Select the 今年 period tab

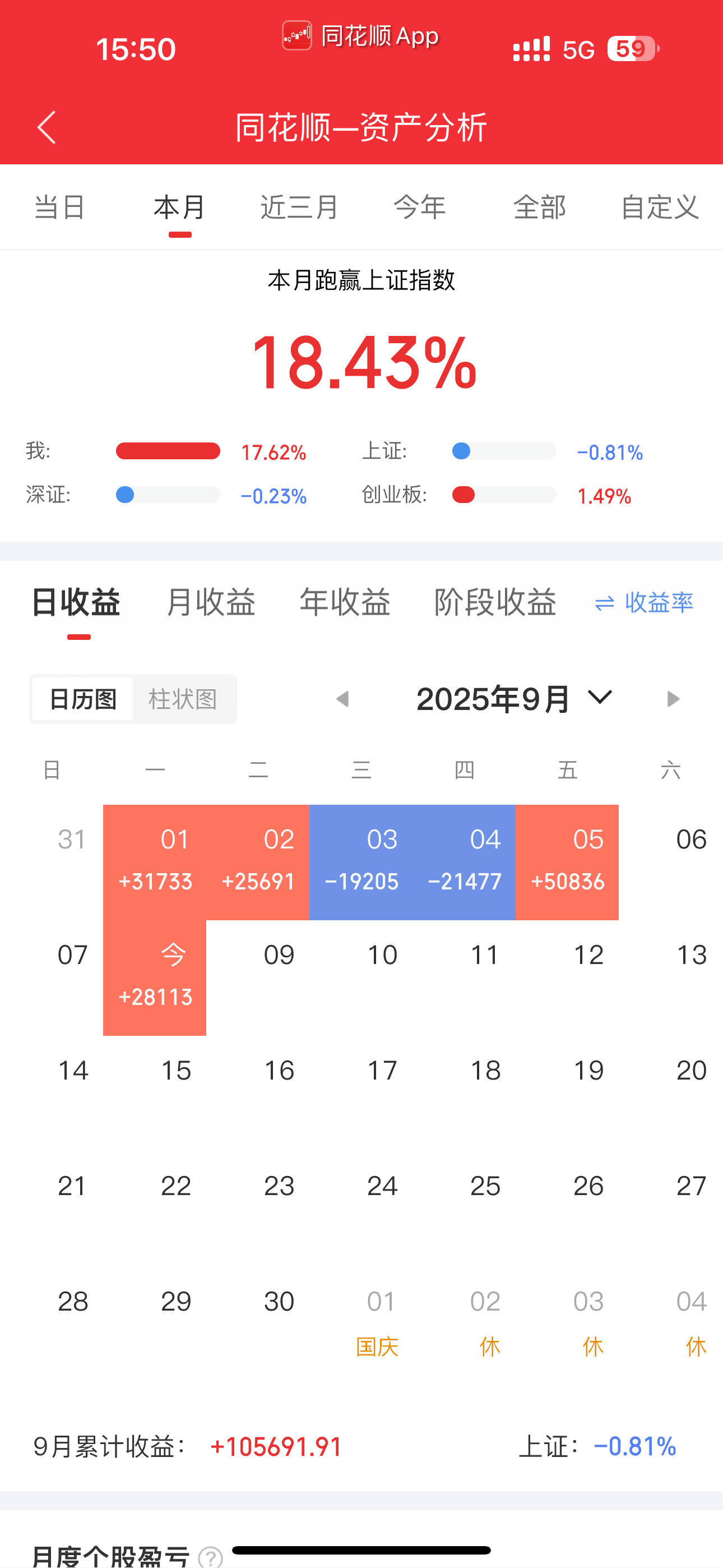419,207
